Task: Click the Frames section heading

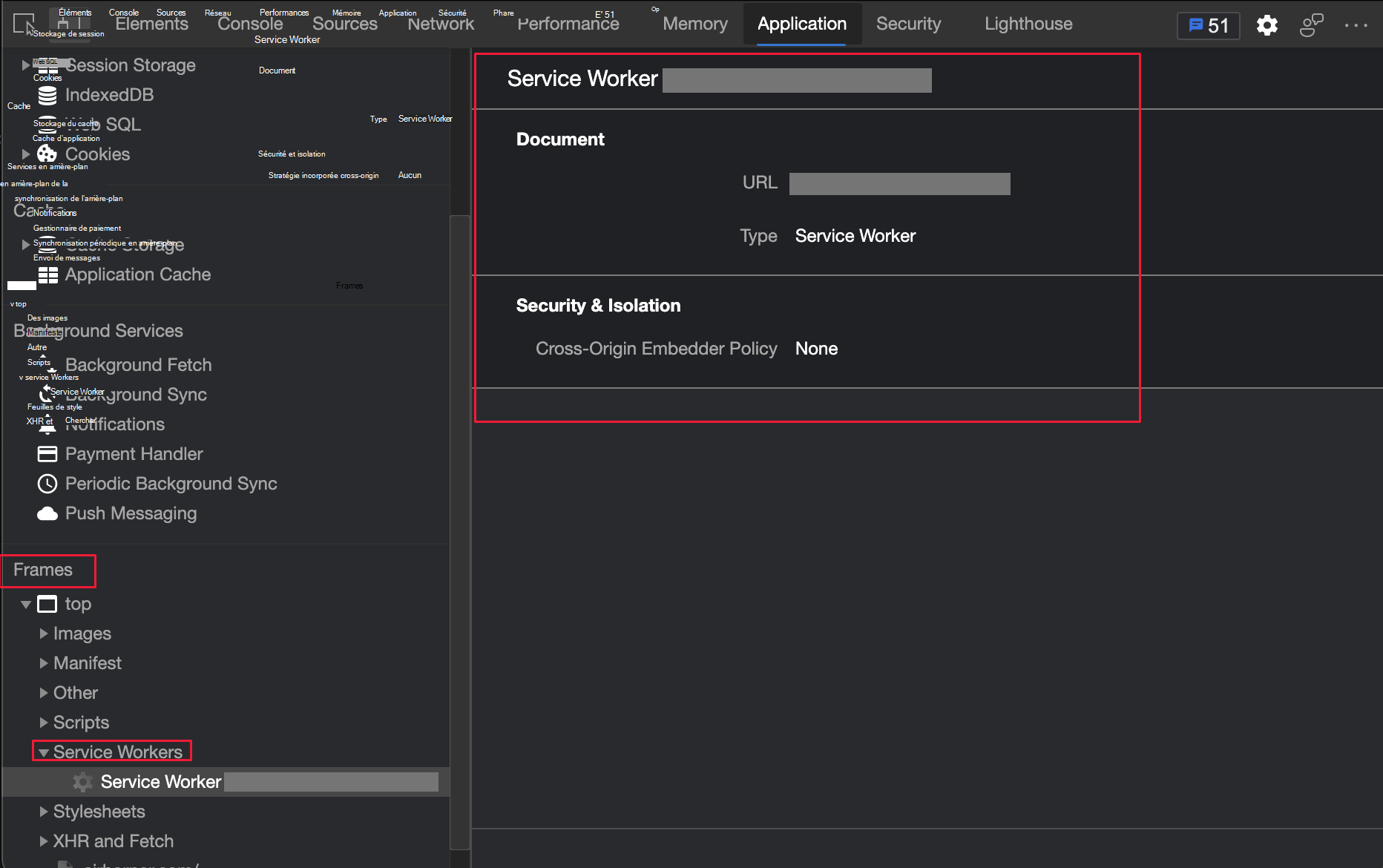Action: (x=43, y=570)
